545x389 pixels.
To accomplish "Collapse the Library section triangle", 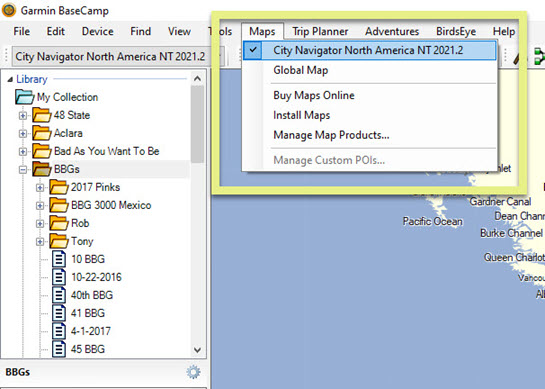I will pos(10,80).
